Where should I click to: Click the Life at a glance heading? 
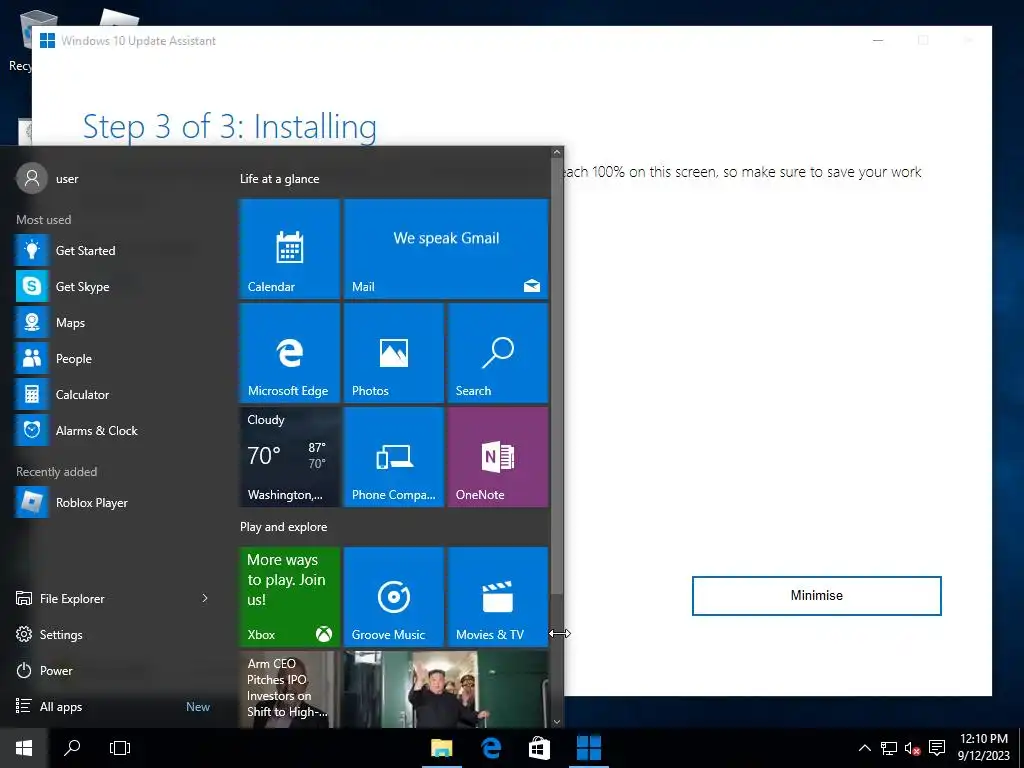tap(280, 179)
